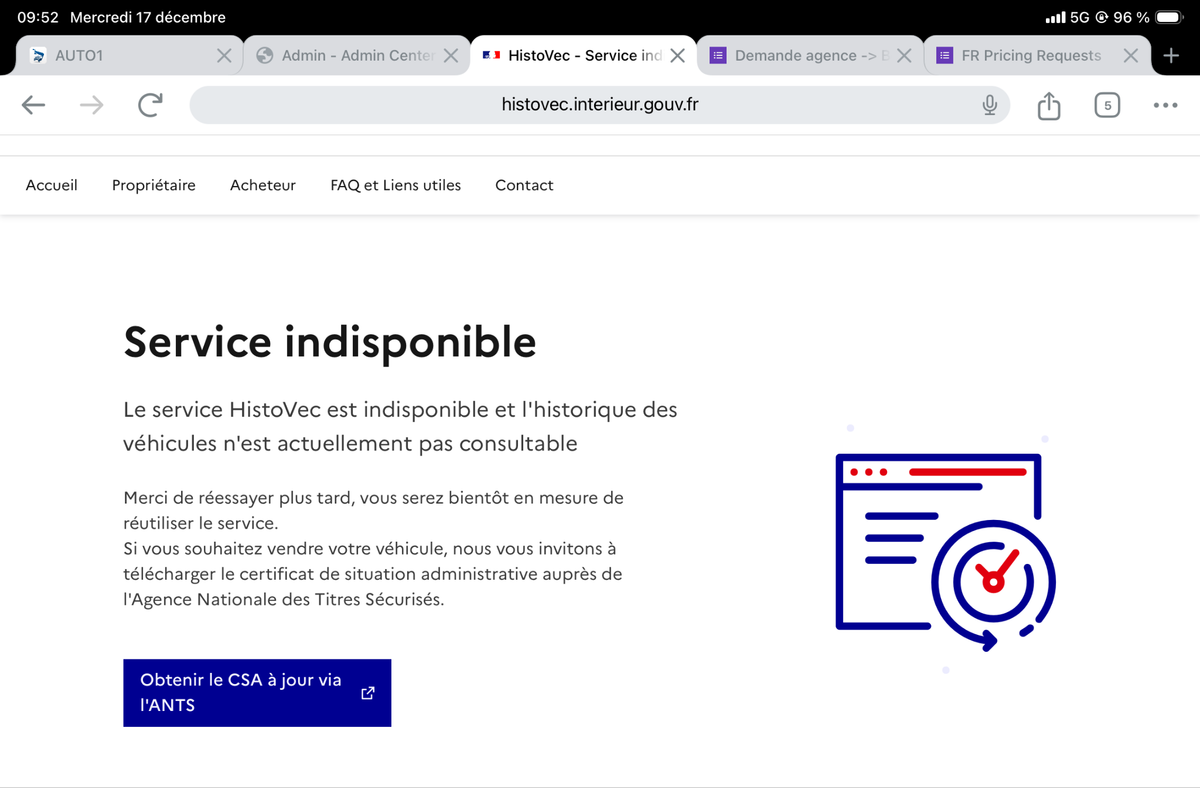The height and width of the screenshot is (788, 1200).
Task: Go to the Acheteur page
Action: click(263, 185)
